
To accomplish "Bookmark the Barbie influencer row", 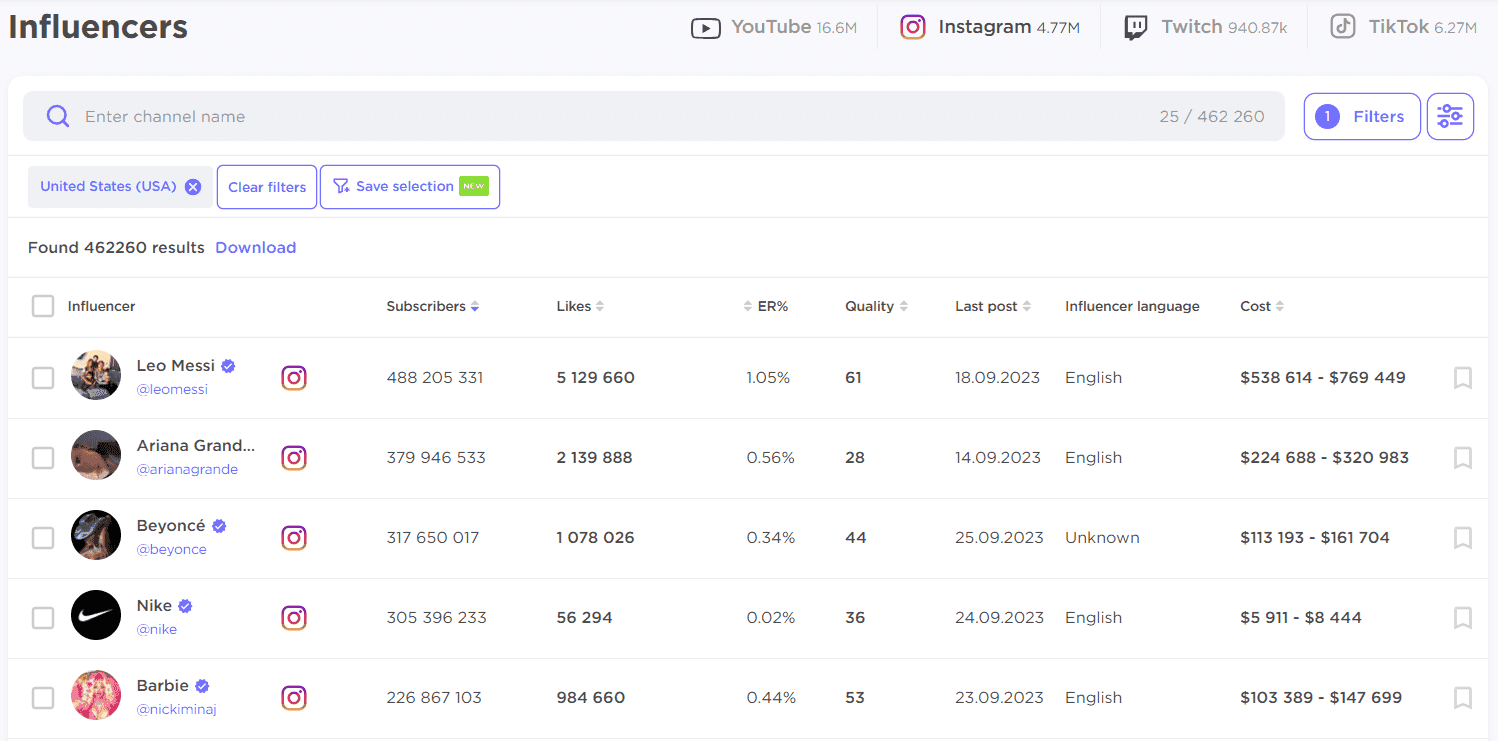I will [x=1462, y=698].
